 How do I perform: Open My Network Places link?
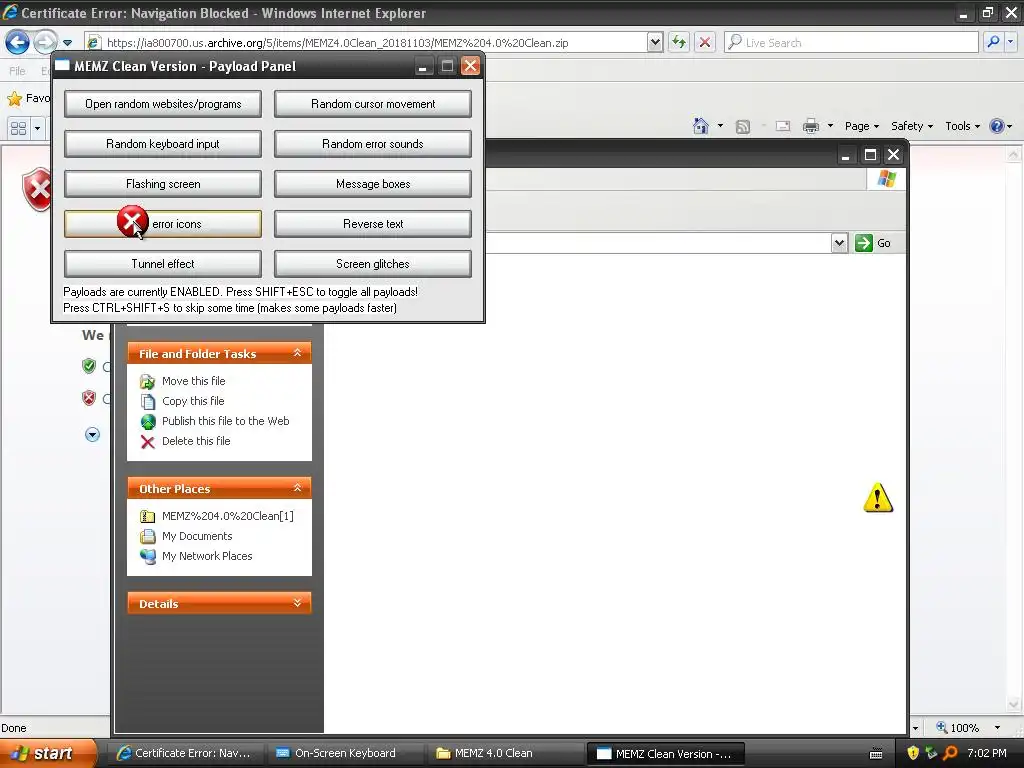coord(206,556)
